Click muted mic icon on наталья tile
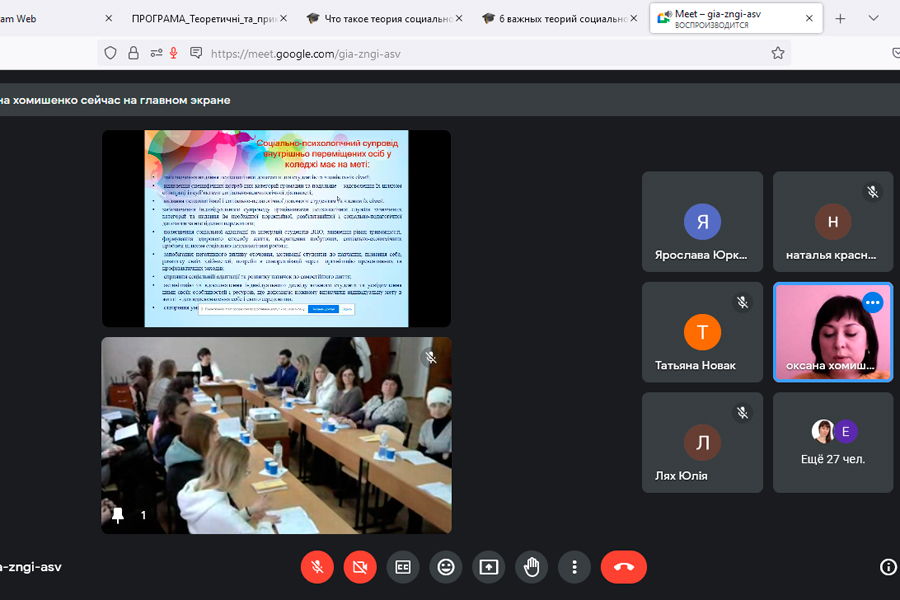900x600 pixels. 872,192
